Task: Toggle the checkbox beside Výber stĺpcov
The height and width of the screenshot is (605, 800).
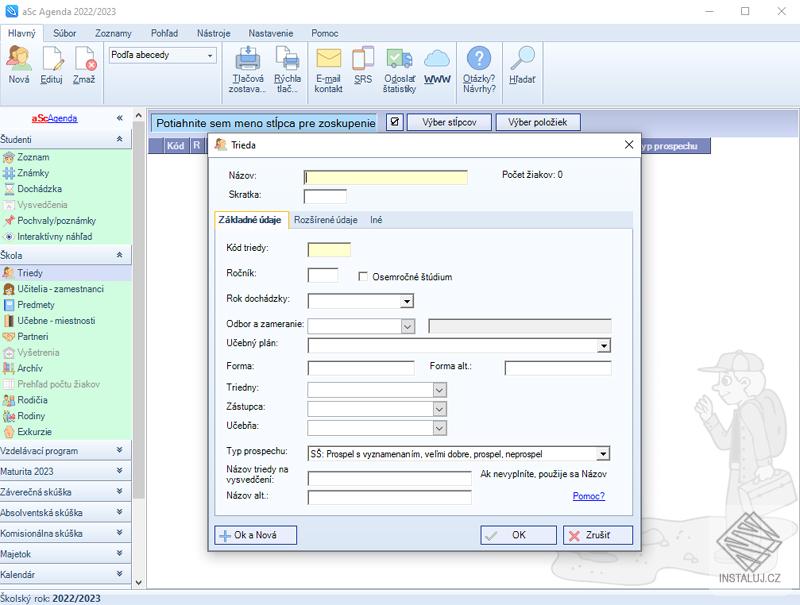Action: click(x=394, y=123)
